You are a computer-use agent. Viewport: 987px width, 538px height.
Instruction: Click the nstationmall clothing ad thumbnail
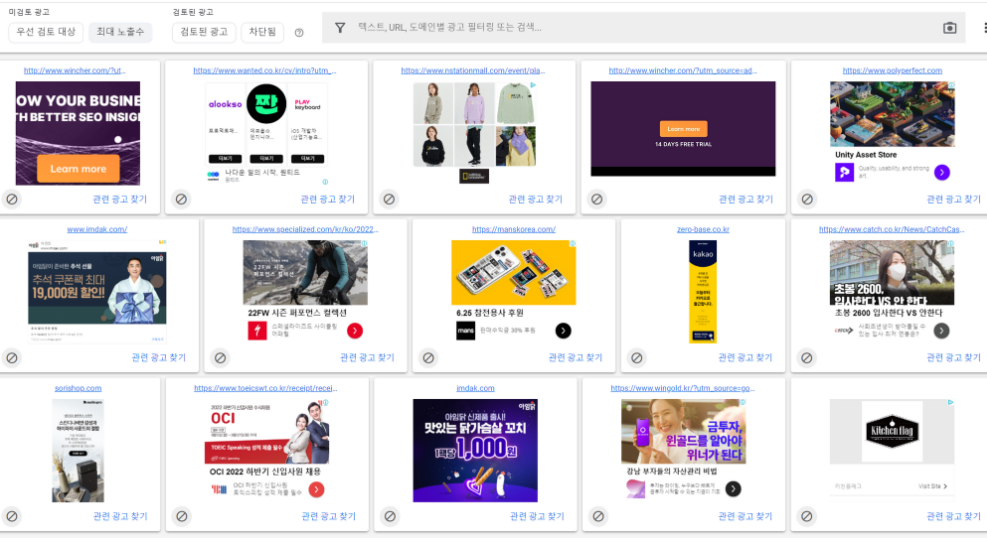475,133
